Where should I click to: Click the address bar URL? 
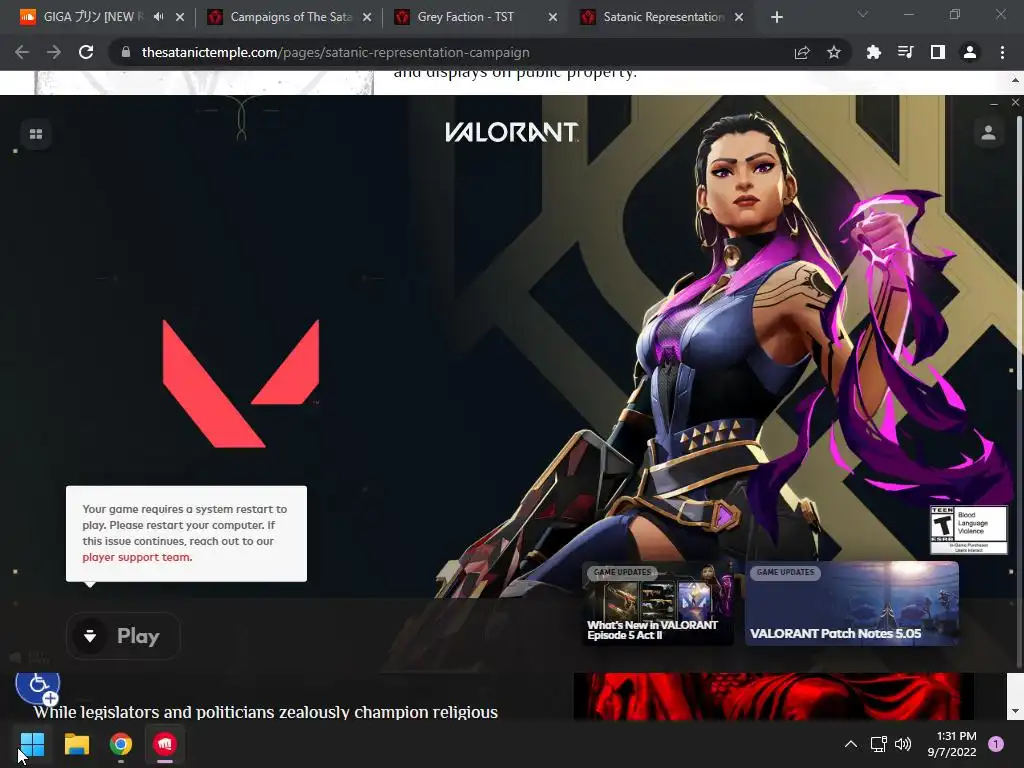[x=336, y=52]
